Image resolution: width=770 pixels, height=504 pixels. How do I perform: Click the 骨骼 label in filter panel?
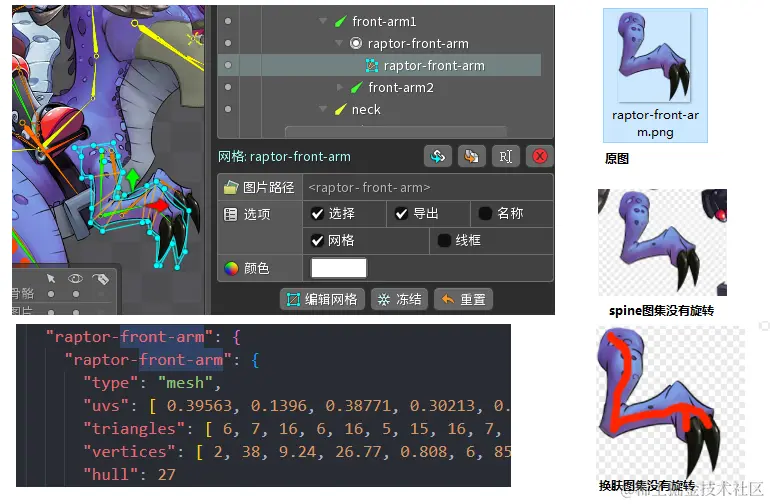[x=23, y=294]
